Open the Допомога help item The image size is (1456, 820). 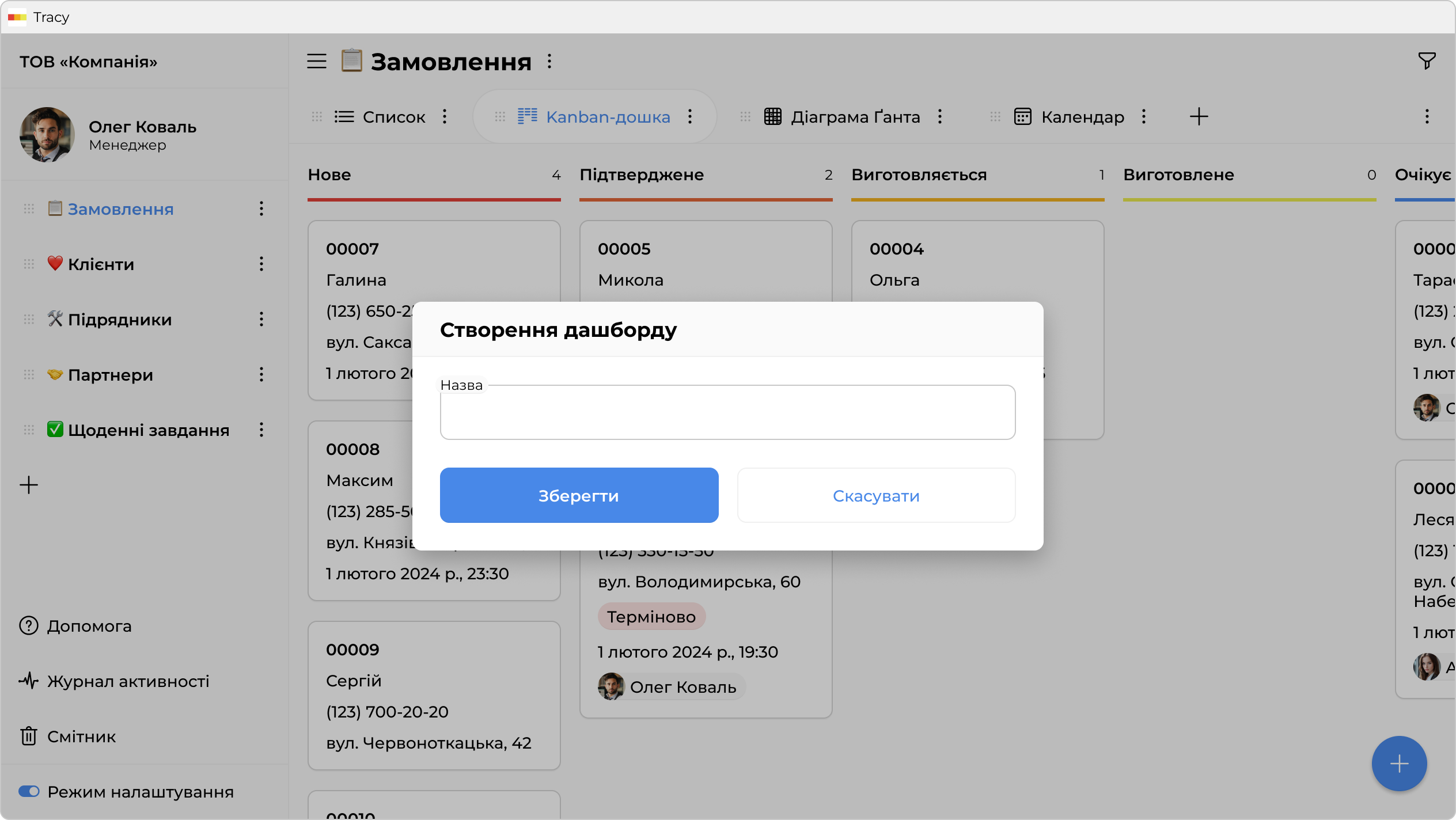[x=89, y=626]
